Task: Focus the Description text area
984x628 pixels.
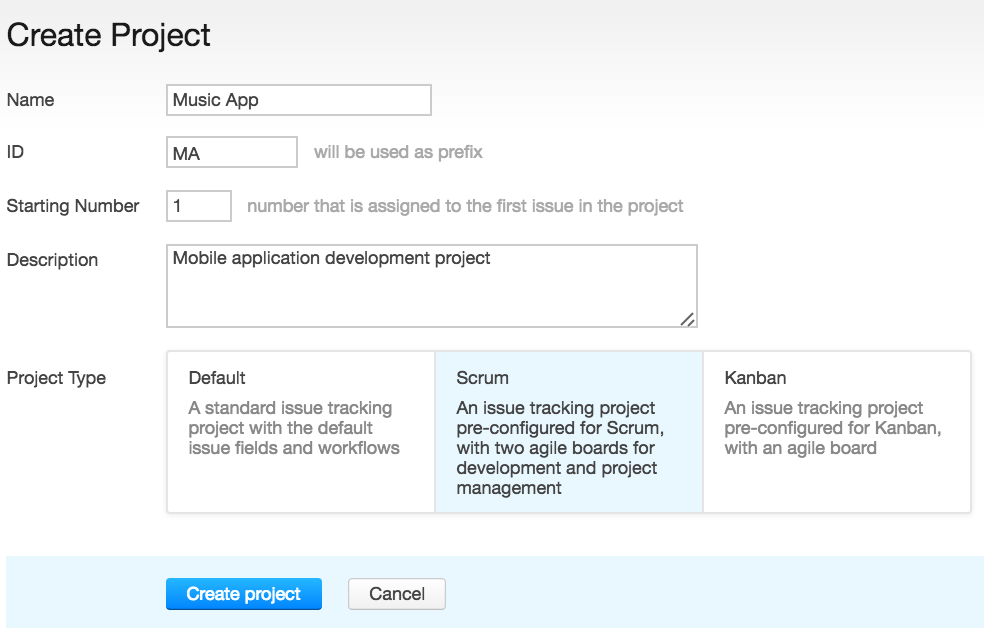Action: (432, 285)
